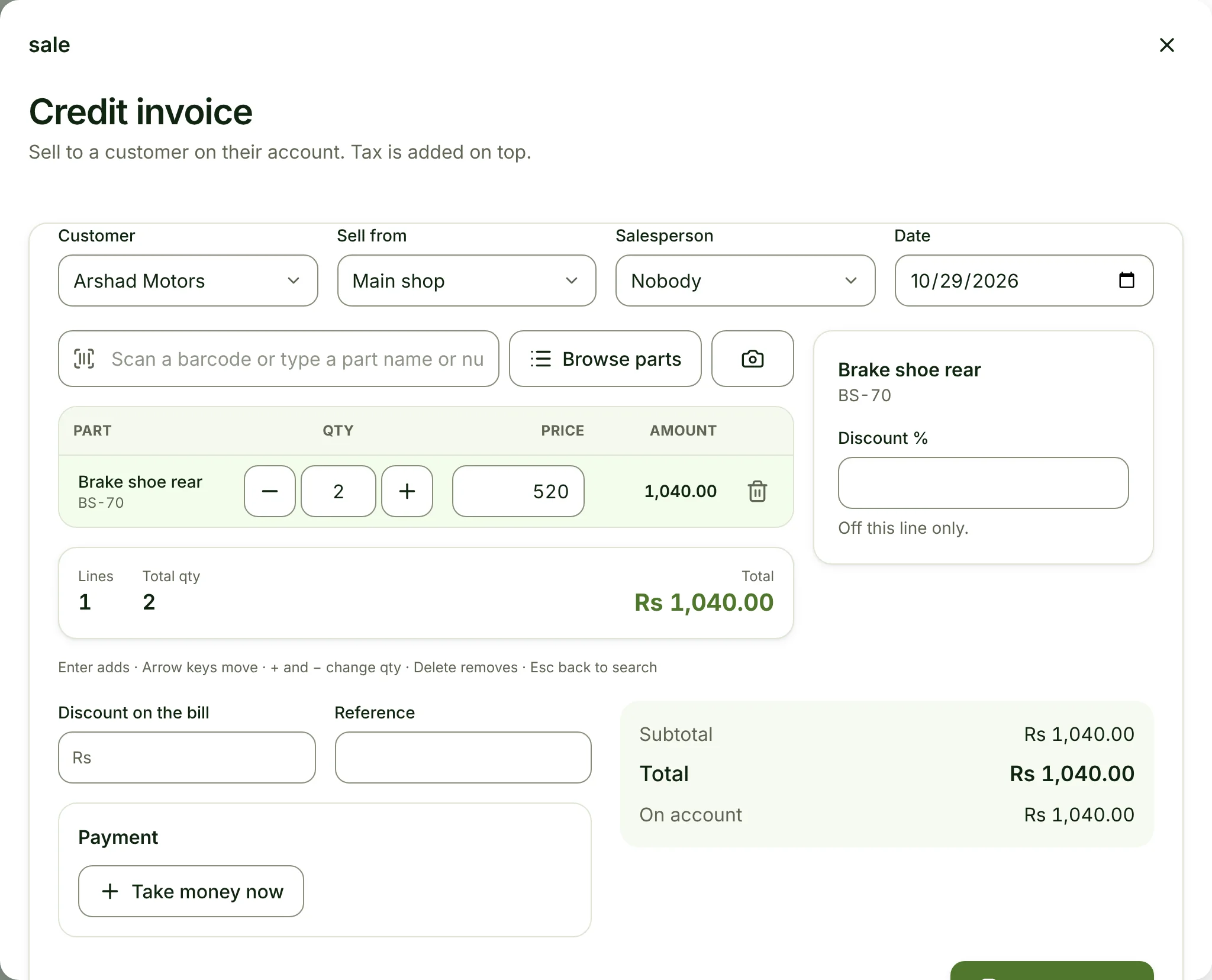This screenshot has width=1212, height=980.
Task: Increase quantity with the plus button
Action: [x=407, y=491]
